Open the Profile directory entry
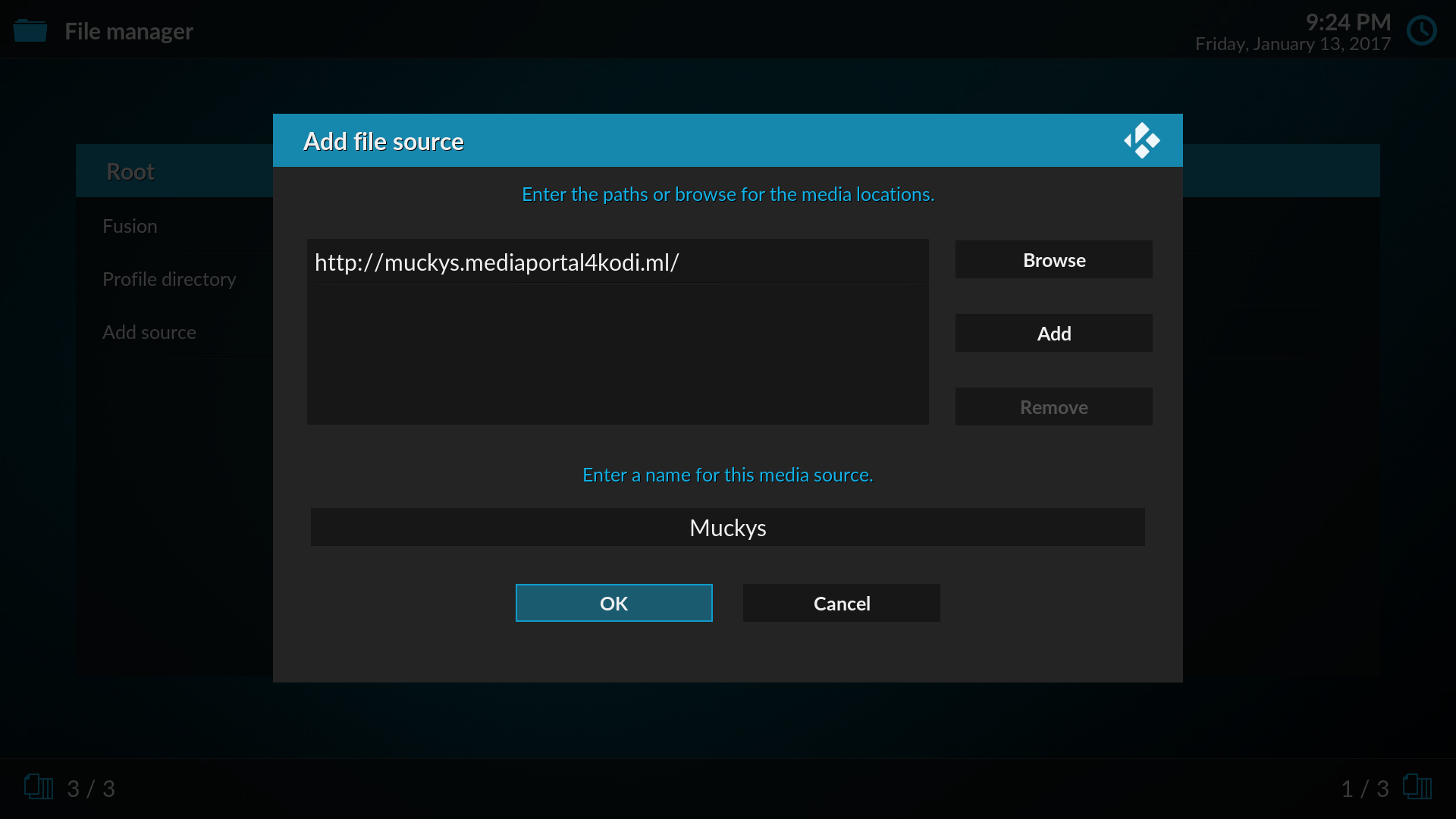 [x=169, y=279]
